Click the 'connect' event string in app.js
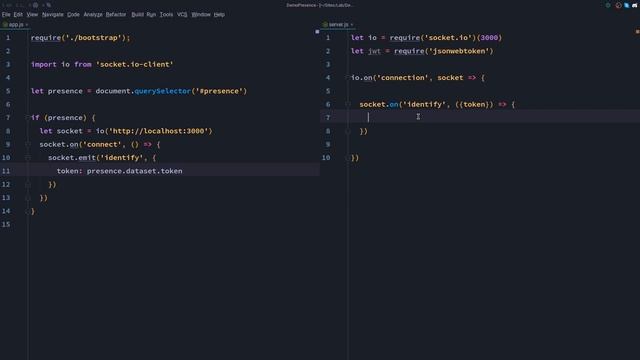 pos(102,144)
